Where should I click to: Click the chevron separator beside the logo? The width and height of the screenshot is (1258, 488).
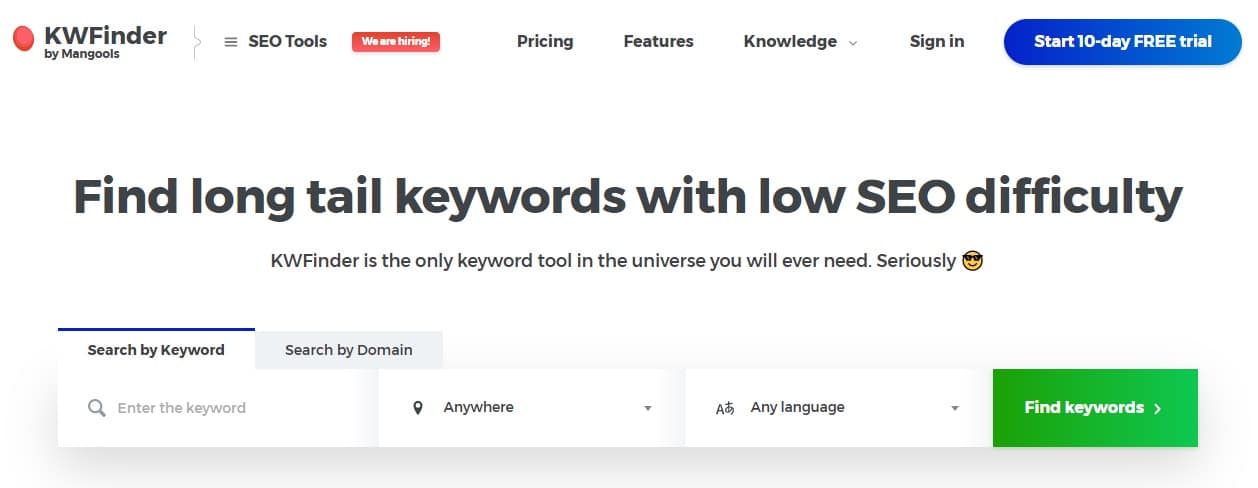(x=196, y=42)
